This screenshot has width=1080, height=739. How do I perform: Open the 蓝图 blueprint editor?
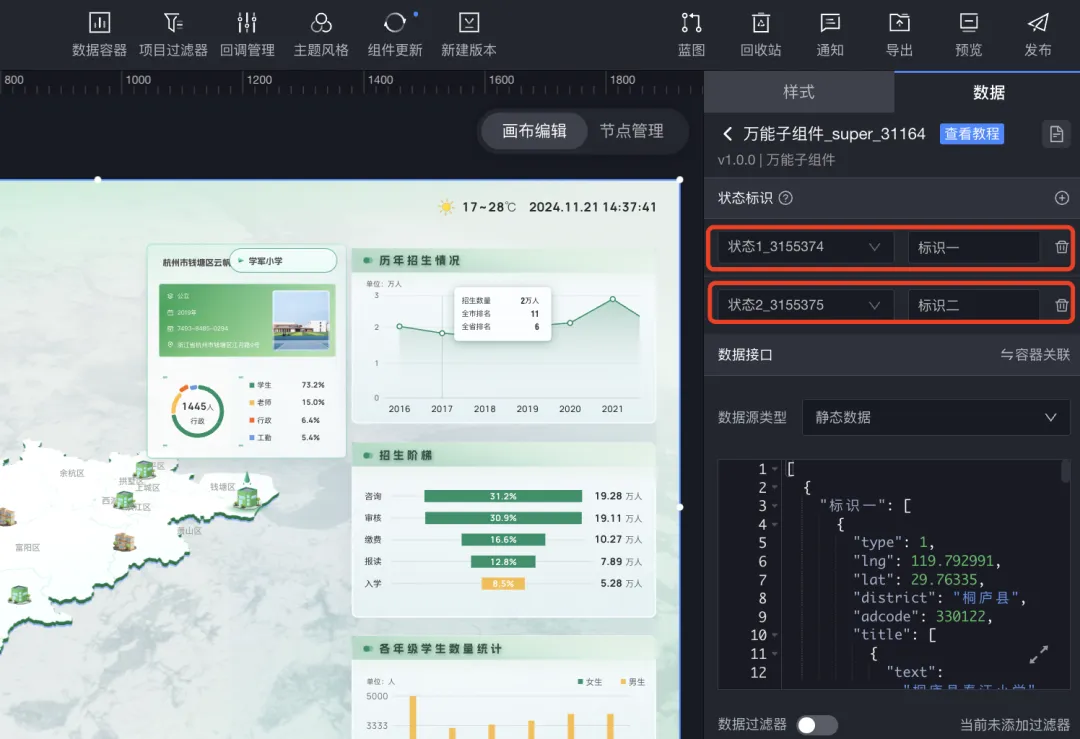(x=691, y=34)
